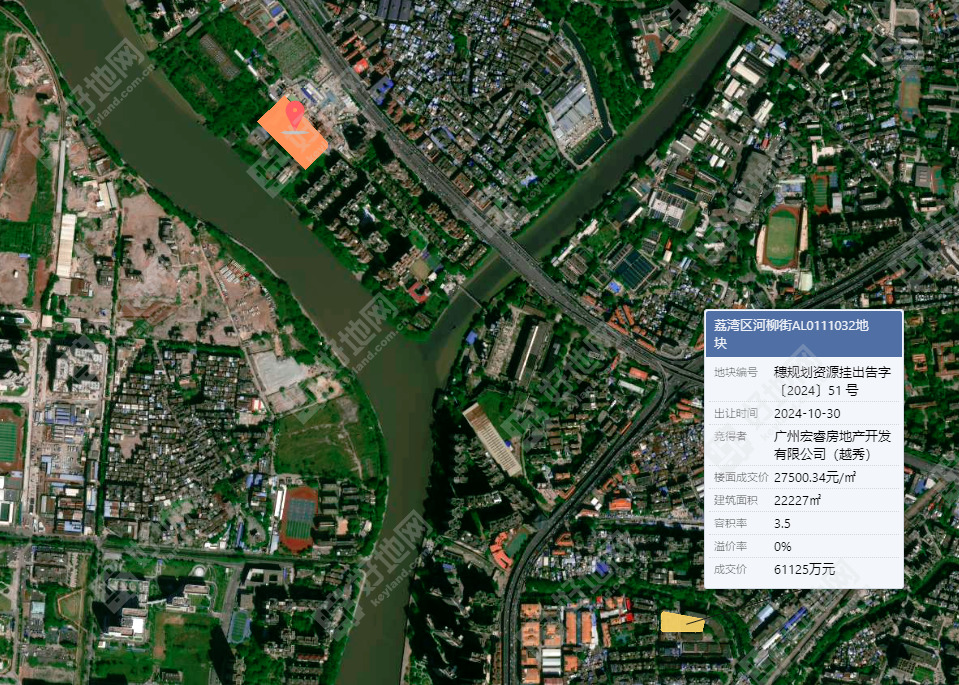
Task: Click the 出让时间 date 2024-10-30
Action: (x=807, y=413)
